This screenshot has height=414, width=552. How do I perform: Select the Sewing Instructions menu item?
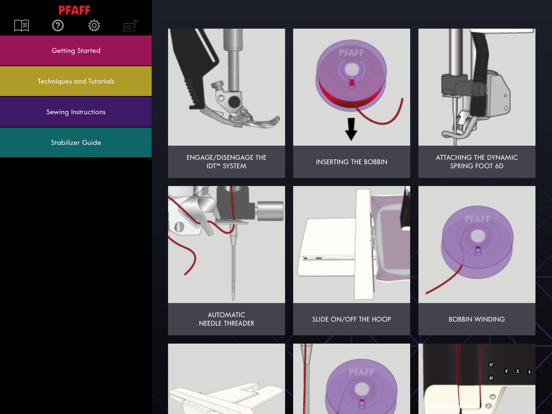(x=76, y=112)
